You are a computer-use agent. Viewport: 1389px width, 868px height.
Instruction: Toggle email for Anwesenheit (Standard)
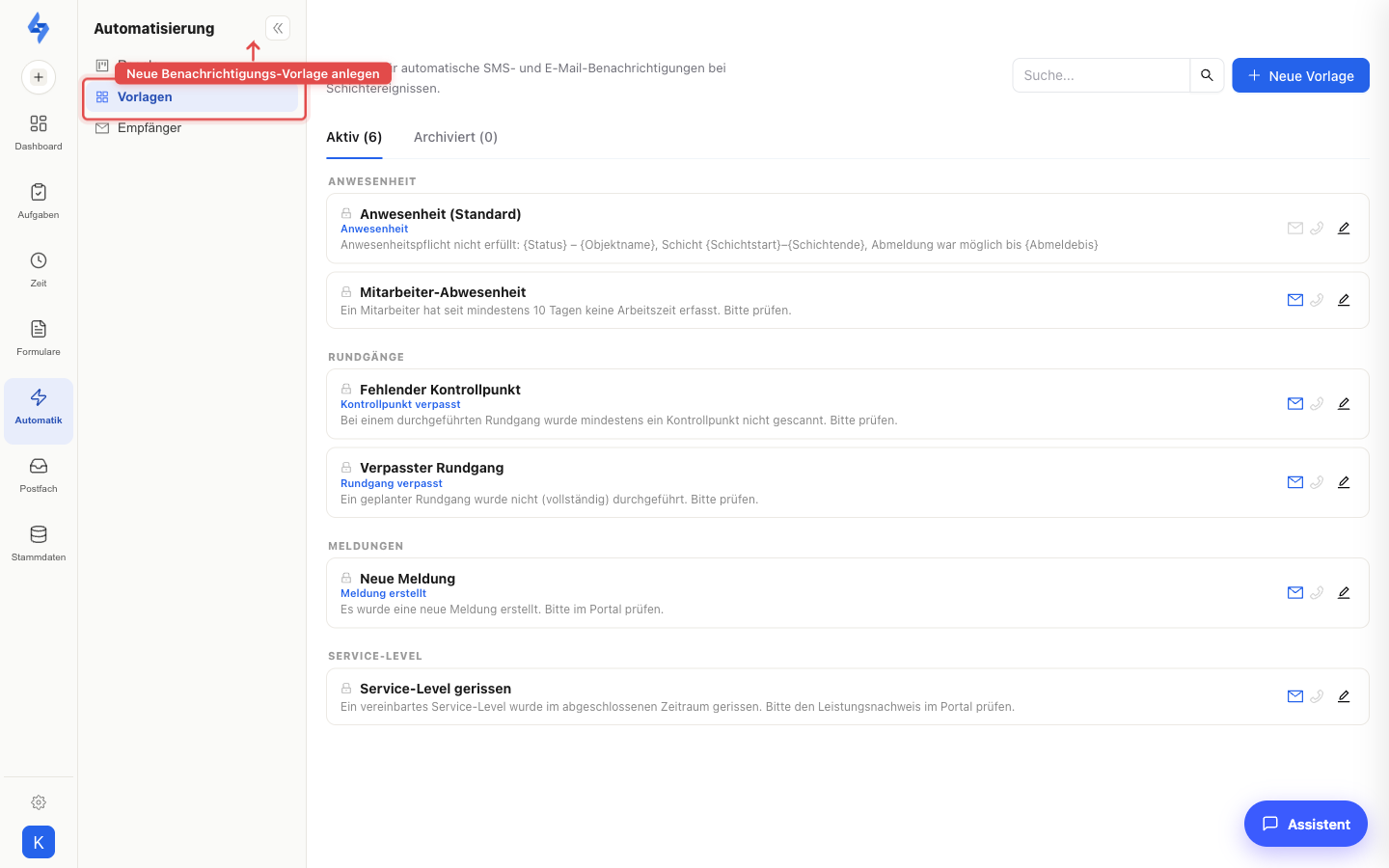(1295, 229)
